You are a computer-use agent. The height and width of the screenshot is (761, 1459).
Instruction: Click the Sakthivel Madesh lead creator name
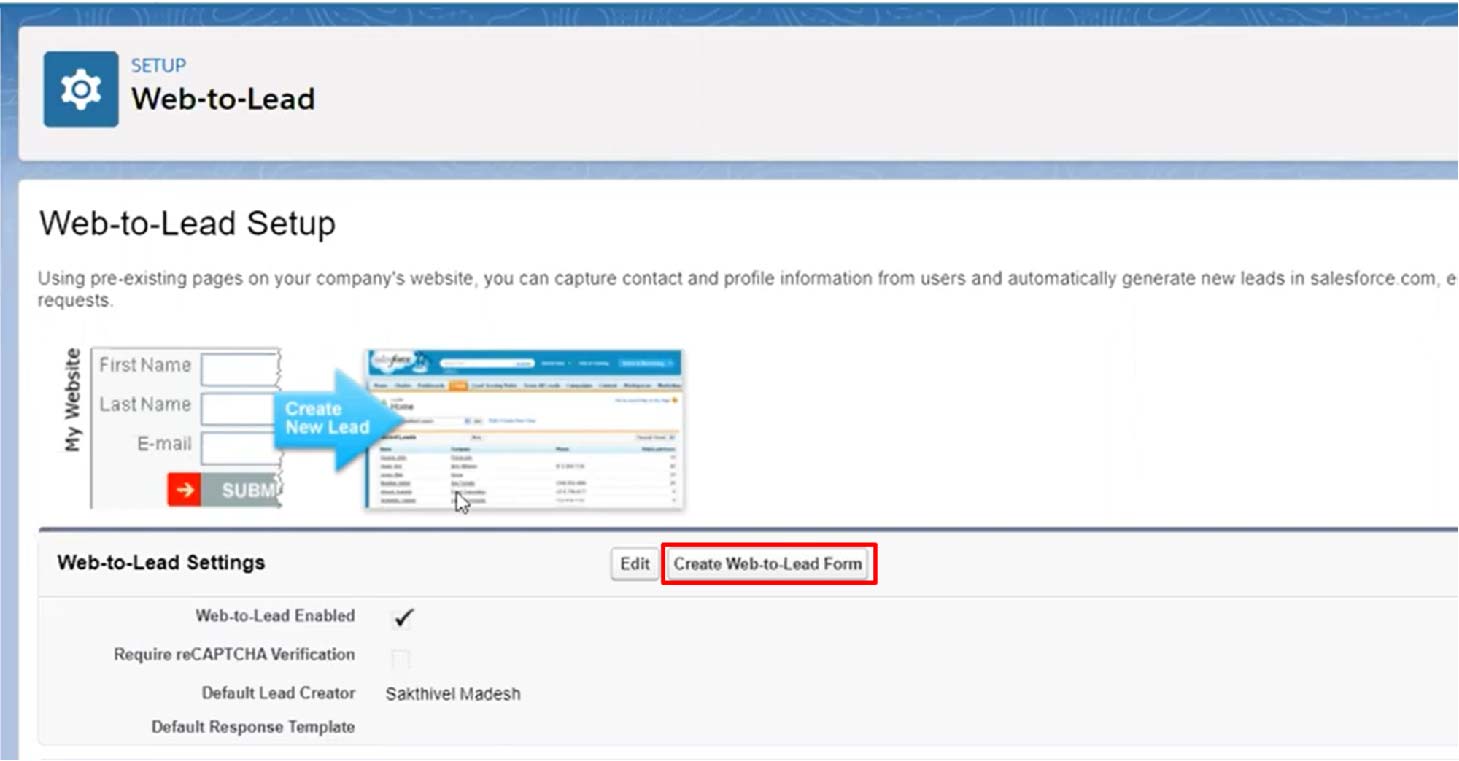click(x=453, y=693)
